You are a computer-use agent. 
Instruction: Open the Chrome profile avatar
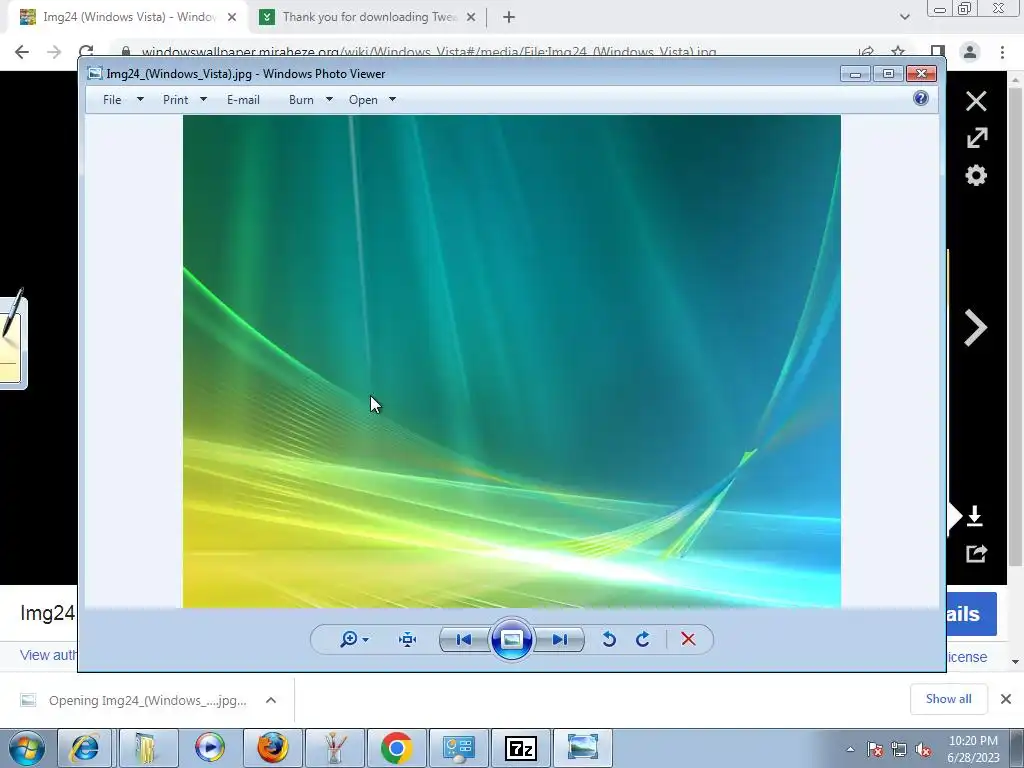click(x=970, y=52)
